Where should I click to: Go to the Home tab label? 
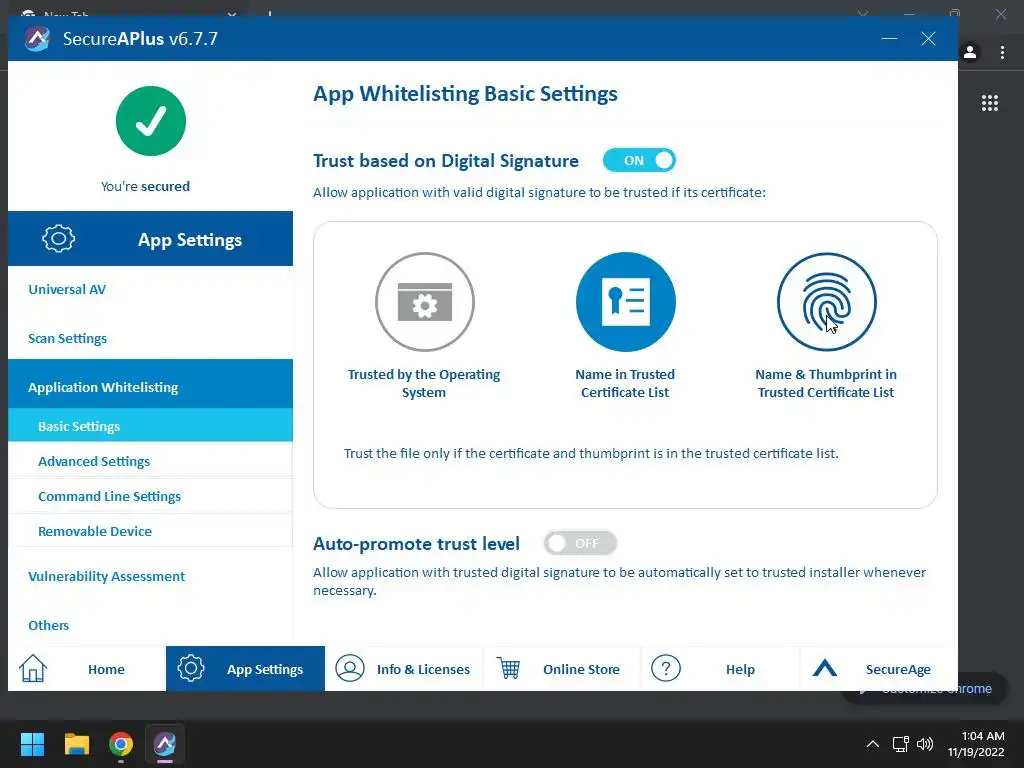click(106, 669)
